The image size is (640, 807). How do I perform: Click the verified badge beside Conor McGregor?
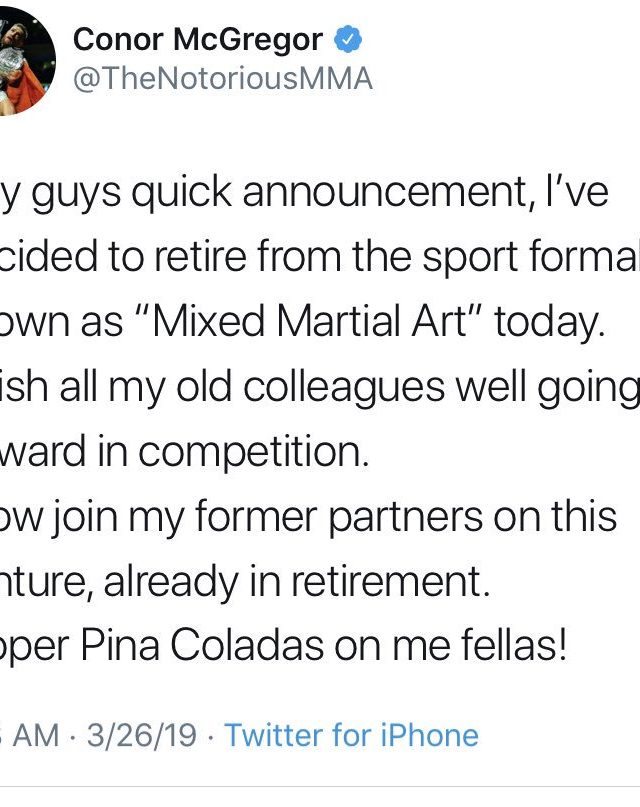[x=347, y=41]
